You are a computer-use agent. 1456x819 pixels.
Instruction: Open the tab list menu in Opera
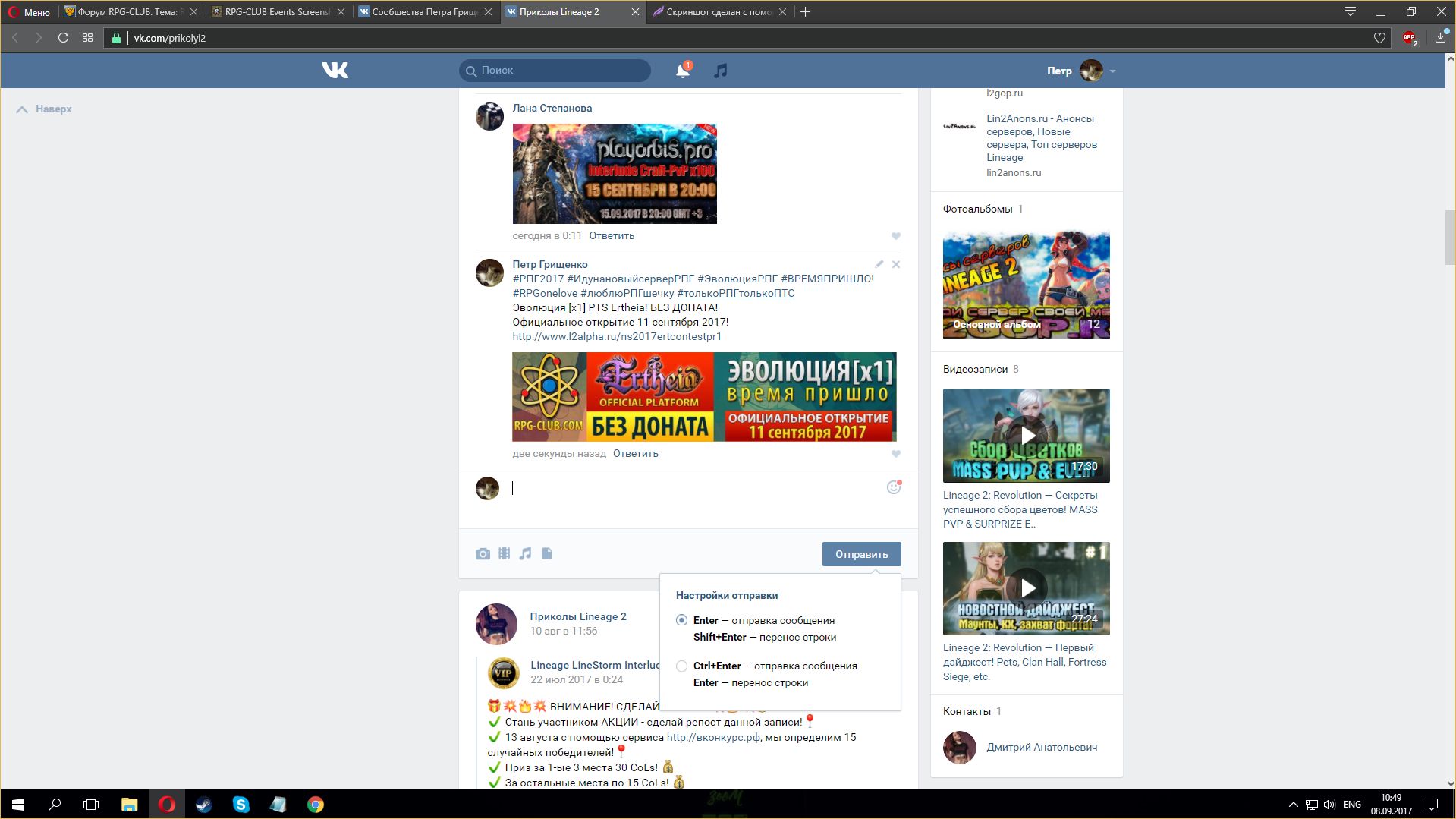coord(1350,12)
